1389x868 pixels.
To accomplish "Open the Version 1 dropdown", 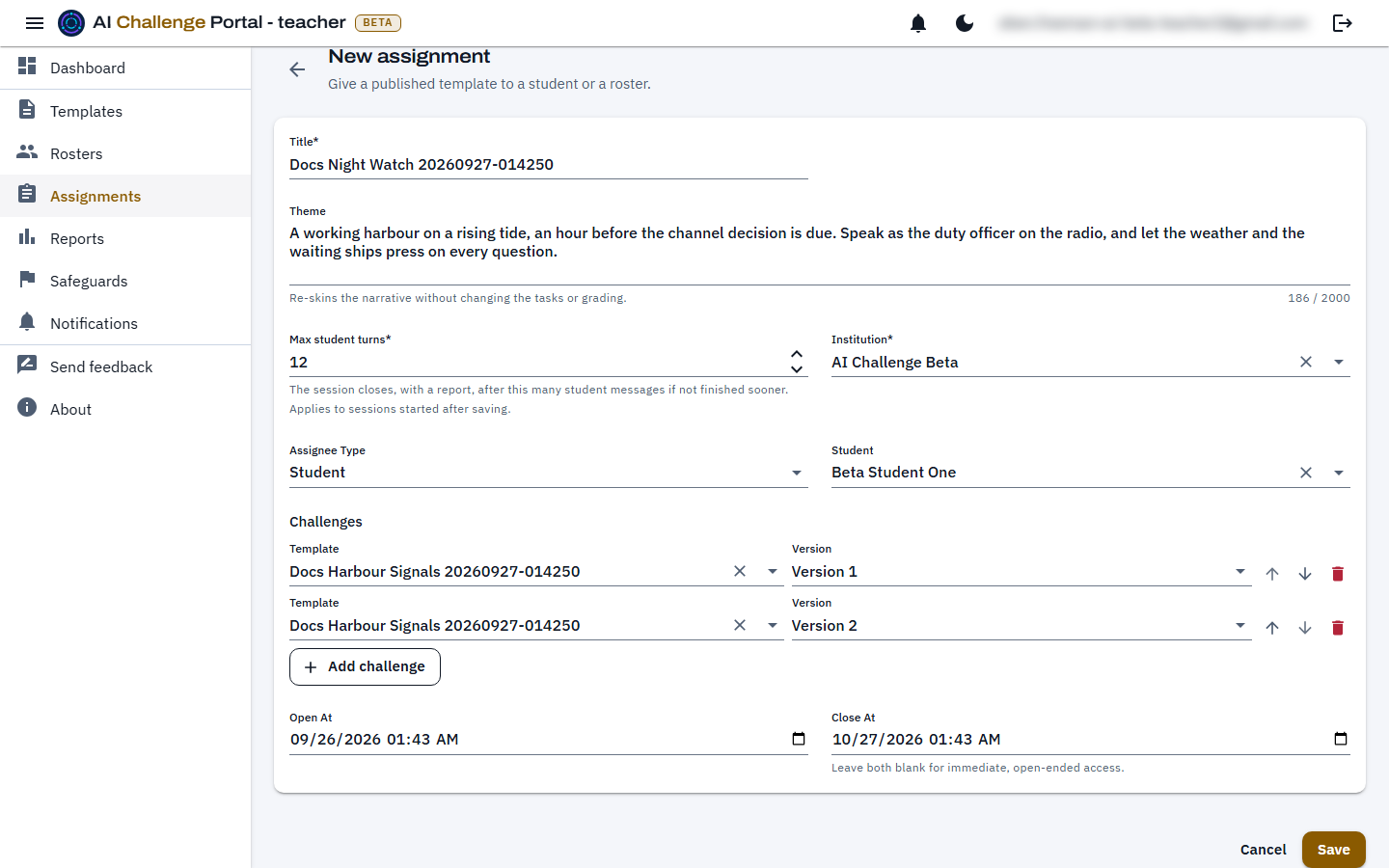I will click(x=1021, y=572).
